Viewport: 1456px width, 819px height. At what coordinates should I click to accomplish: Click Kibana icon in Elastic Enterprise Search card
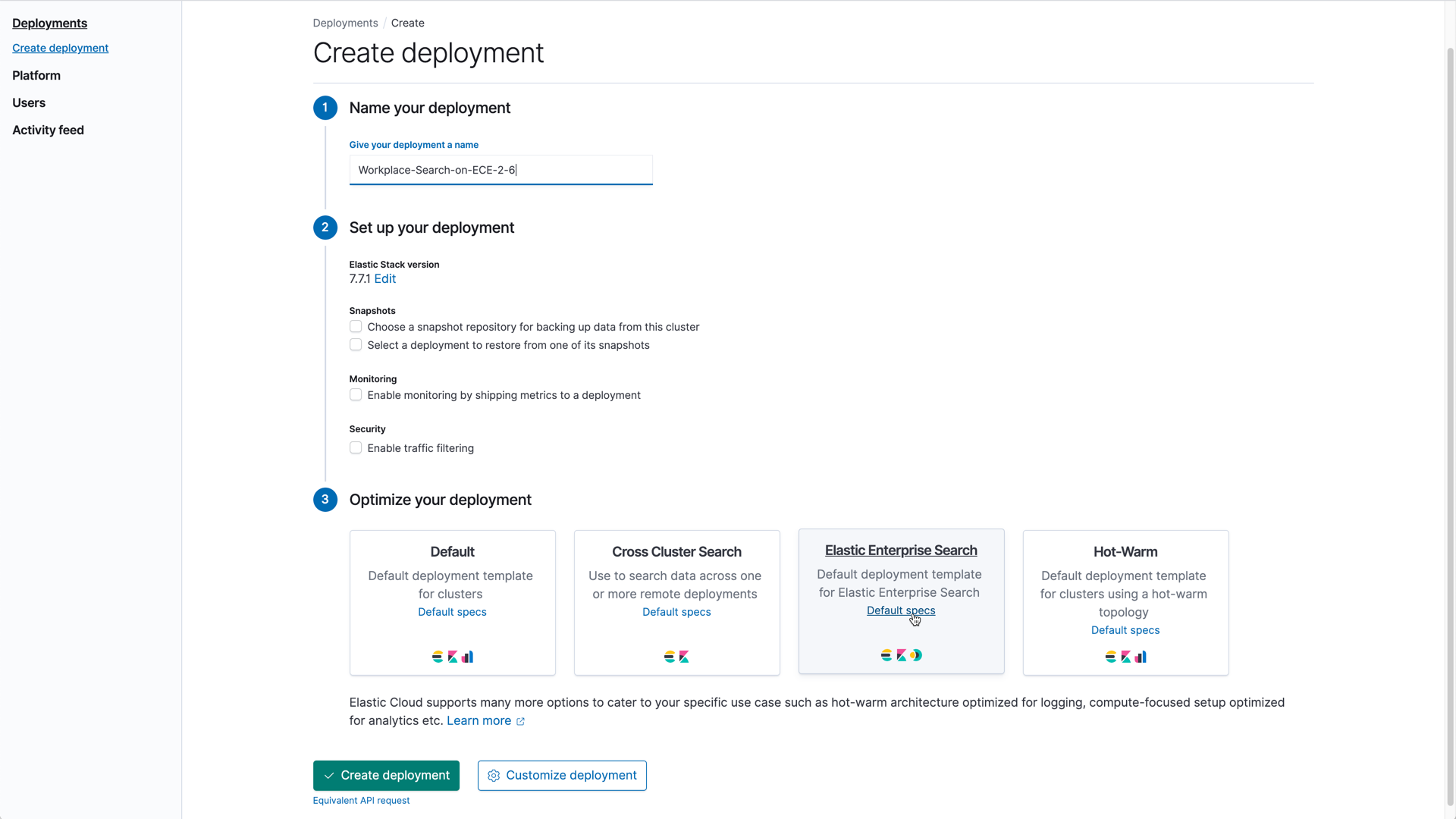tap(902, 655)
